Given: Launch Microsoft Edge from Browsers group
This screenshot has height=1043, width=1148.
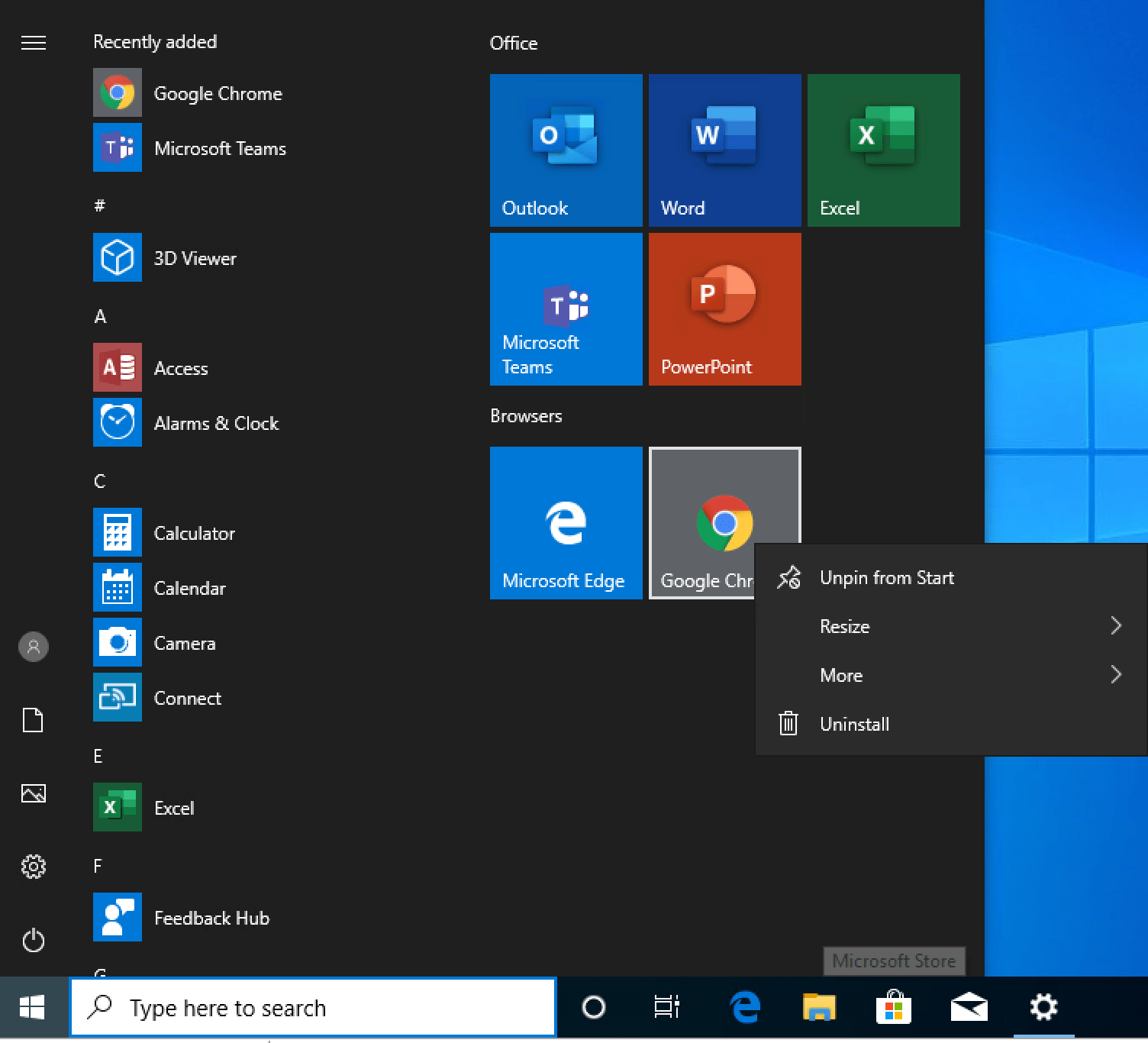Looking at the screenshot, I should tap(566, 523).
